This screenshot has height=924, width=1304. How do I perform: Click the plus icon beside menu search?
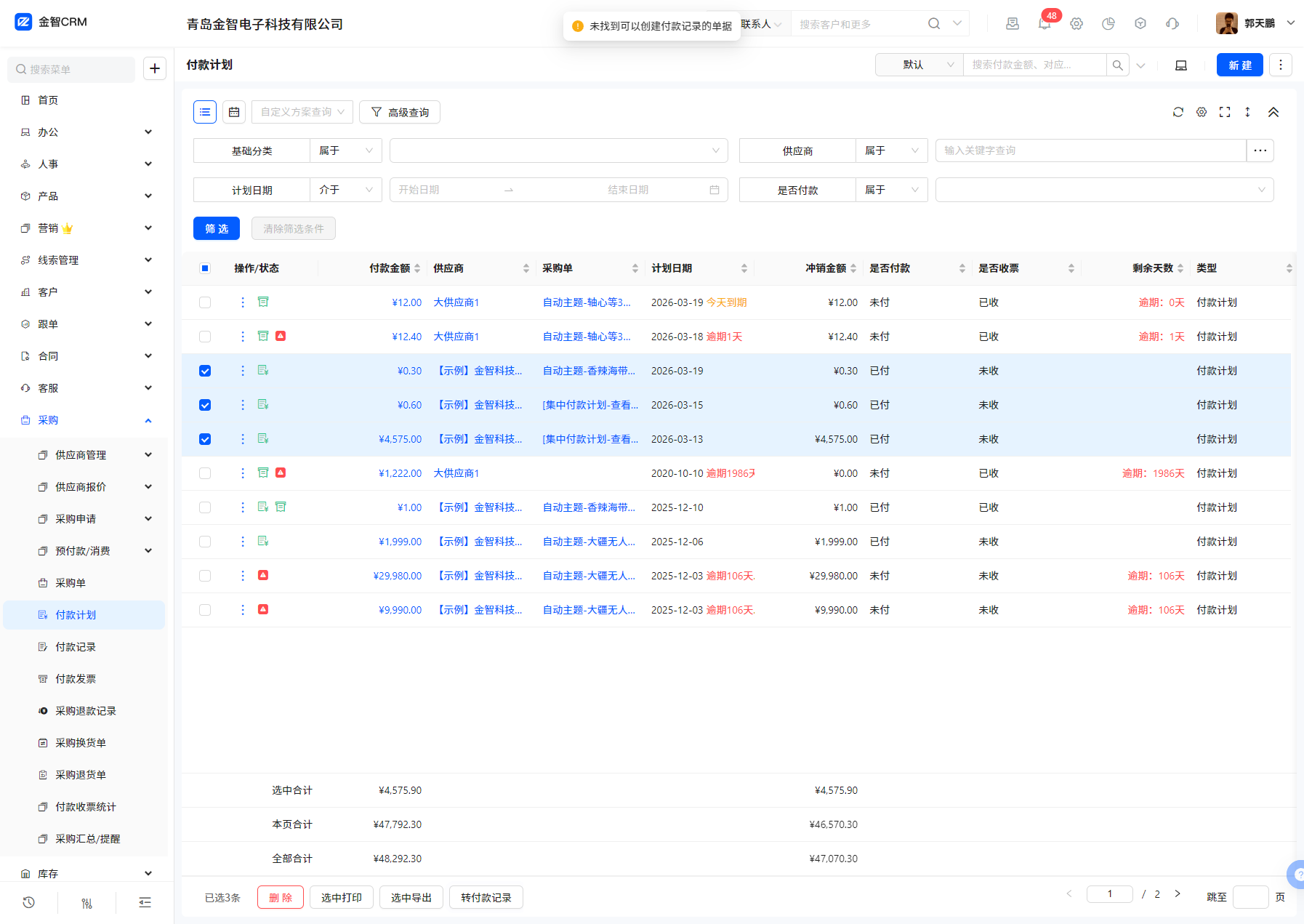155,69
